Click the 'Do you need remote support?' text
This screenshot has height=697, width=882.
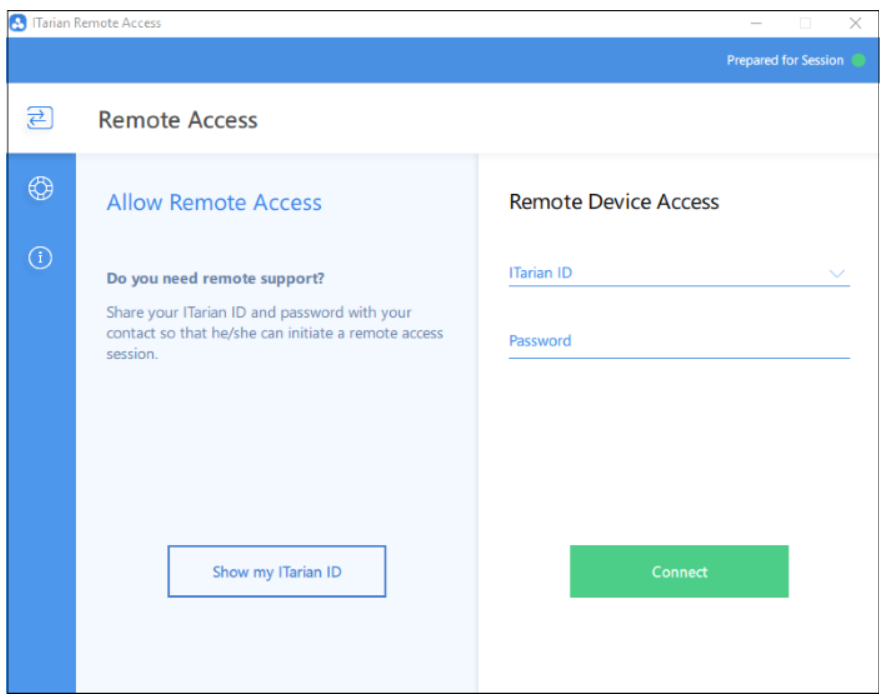(x=215, y=278)
